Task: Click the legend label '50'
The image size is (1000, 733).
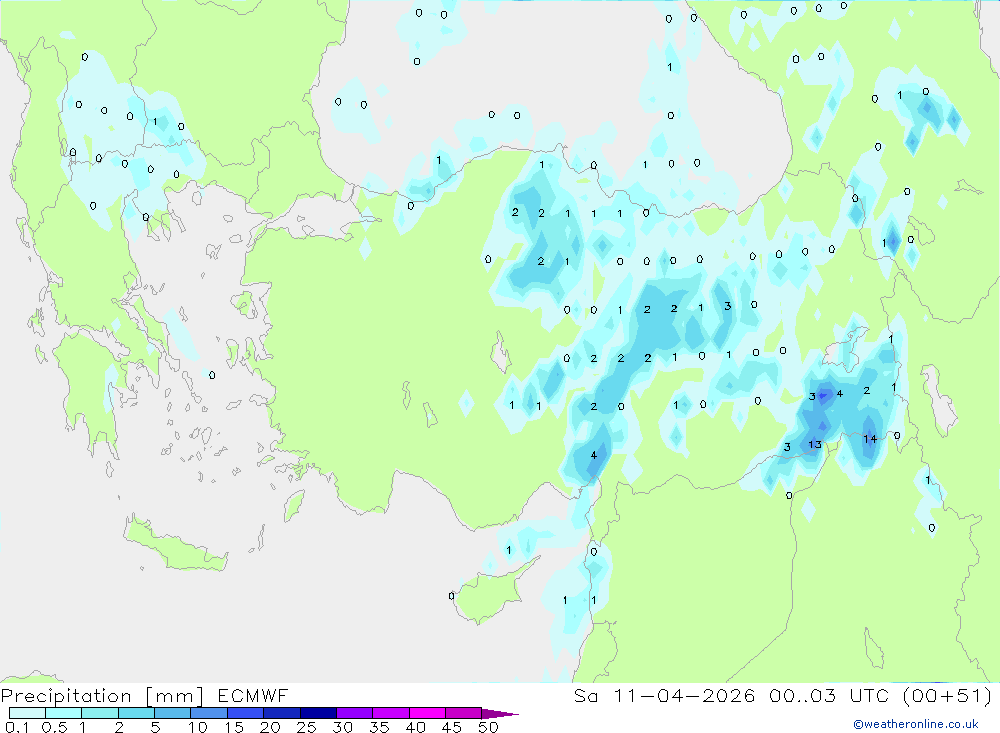Action: pyautogui.click(x=489, y=727)
